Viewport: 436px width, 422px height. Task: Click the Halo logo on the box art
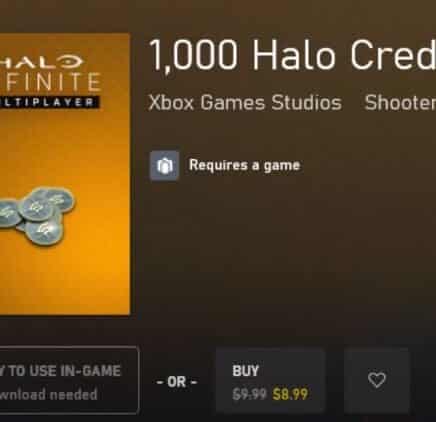pos(42,62)
